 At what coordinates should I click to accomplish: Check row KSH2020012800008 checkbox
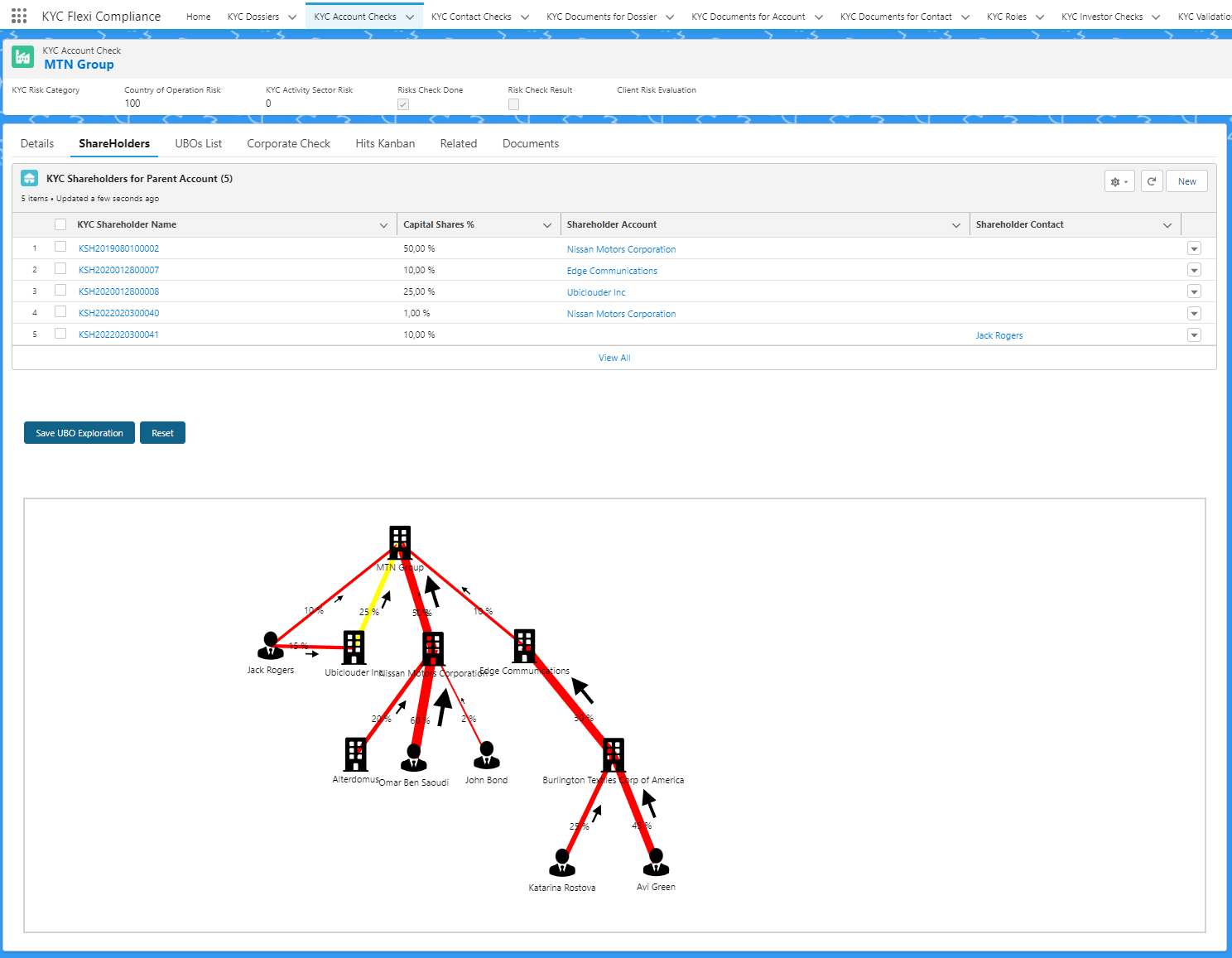tap(60, 290)
